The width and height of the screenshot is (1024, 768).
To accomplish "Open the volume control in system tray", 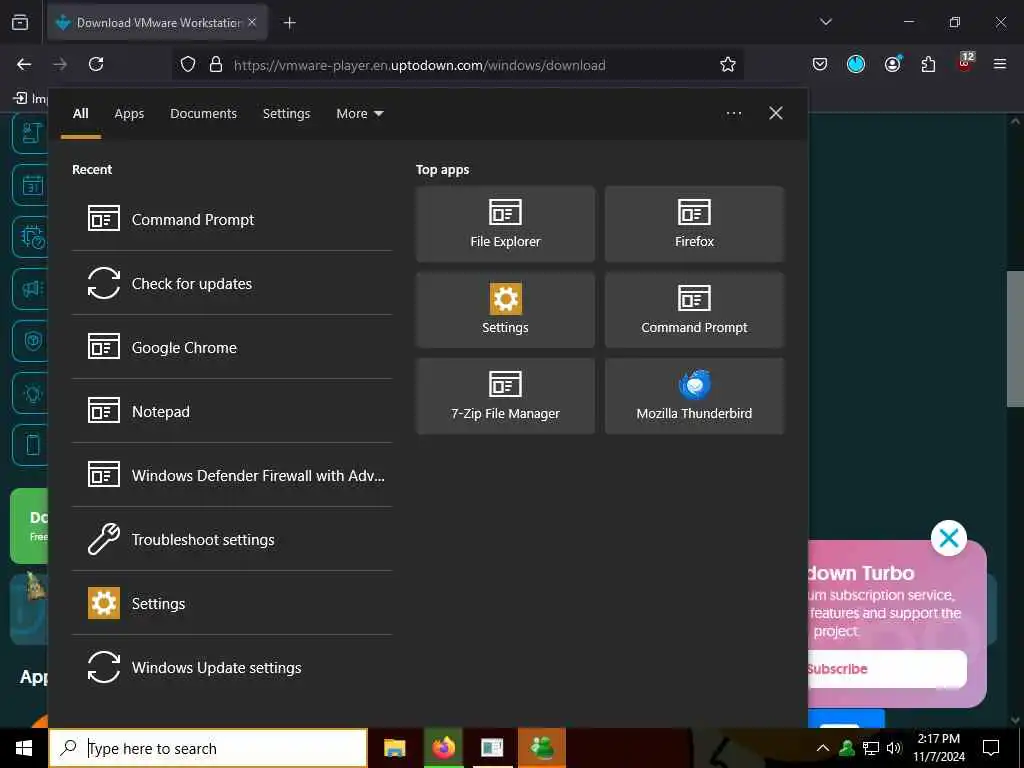I will click(x=894, y=748).
